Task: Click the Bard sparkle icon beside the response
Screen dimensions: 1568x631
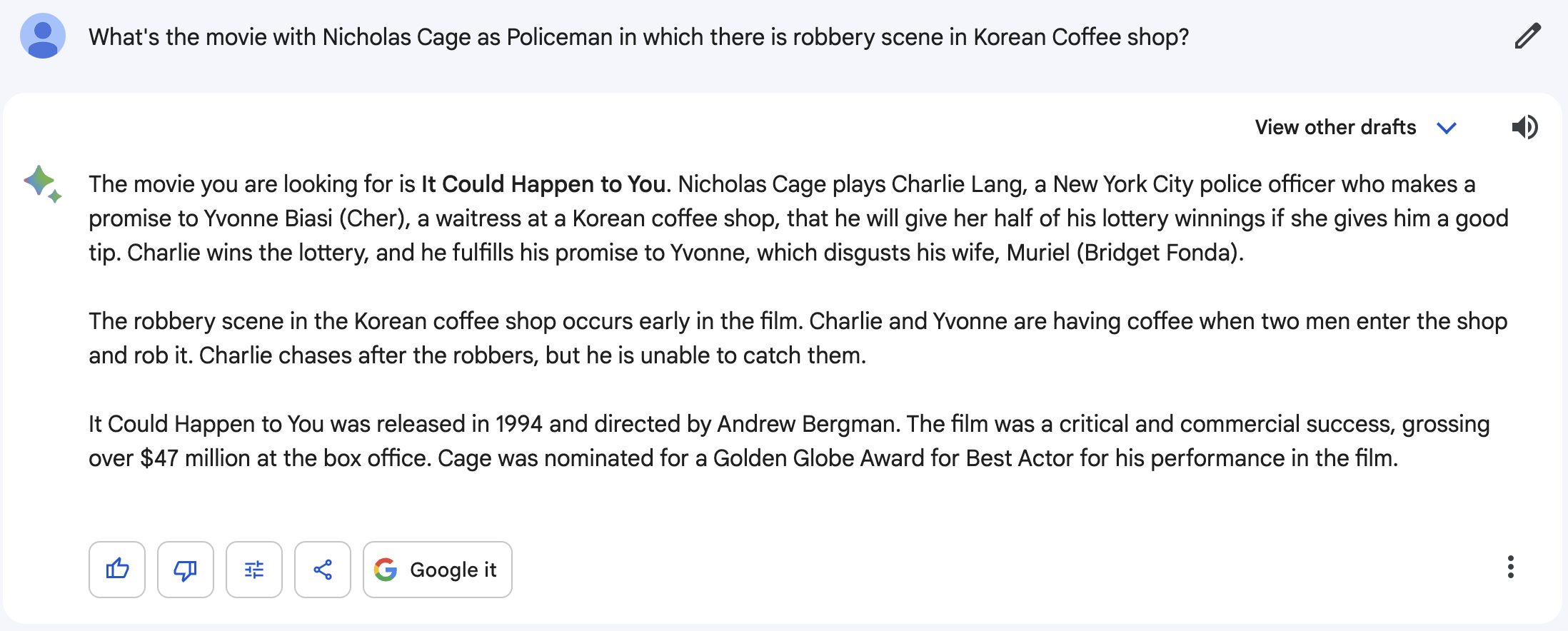Action: 43,183
